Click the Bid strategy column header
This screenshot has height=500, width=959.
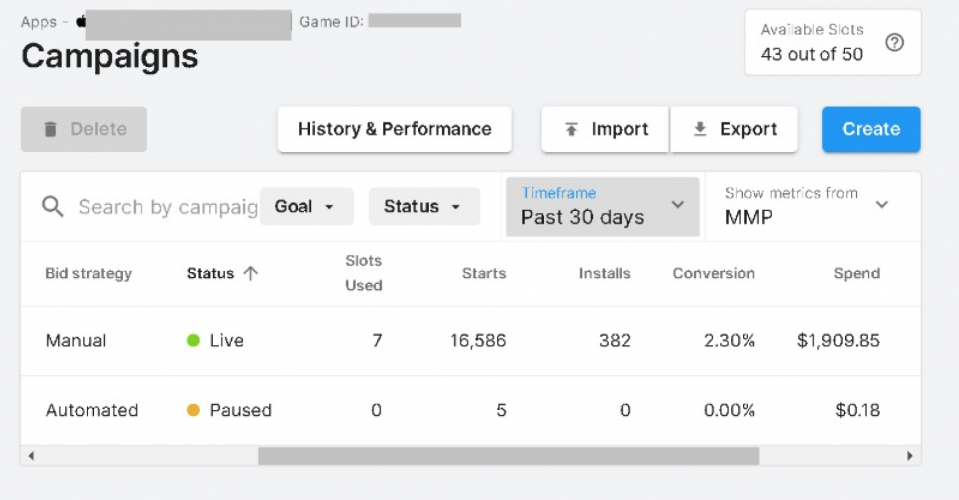89,273
